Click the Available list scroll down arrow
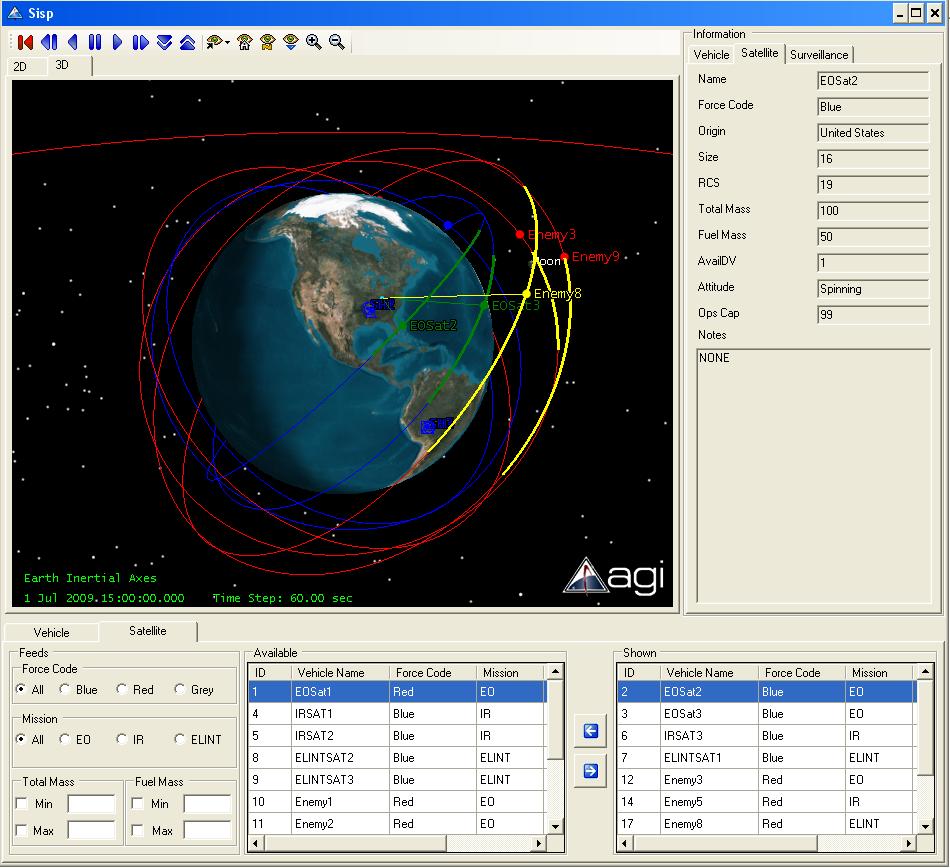The height and width of the screenshot is (868, 950). pos(557,826)
